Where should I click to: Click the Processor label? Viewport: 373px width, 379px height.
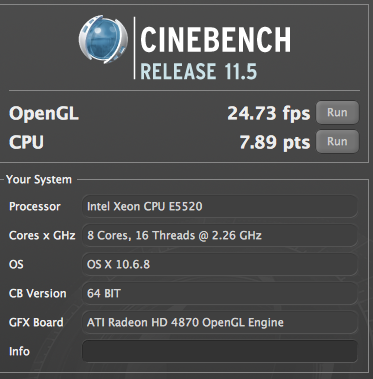(35, 207)
